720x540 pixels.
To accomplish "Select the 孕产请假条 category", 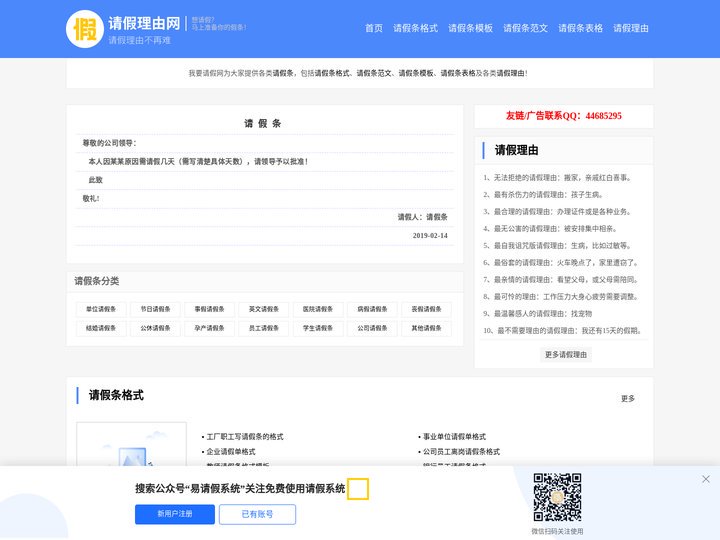I will [x=209, y=328].
